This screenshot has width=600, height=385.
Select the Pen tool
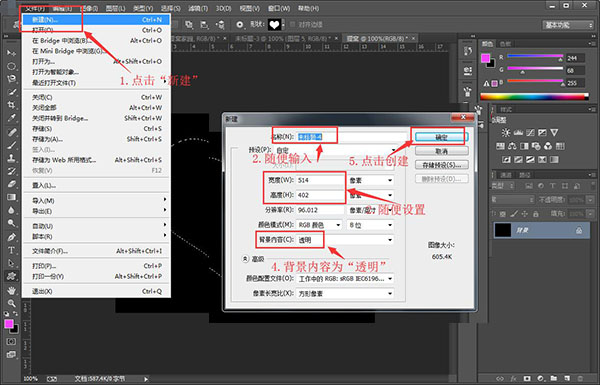pos(11,237)
